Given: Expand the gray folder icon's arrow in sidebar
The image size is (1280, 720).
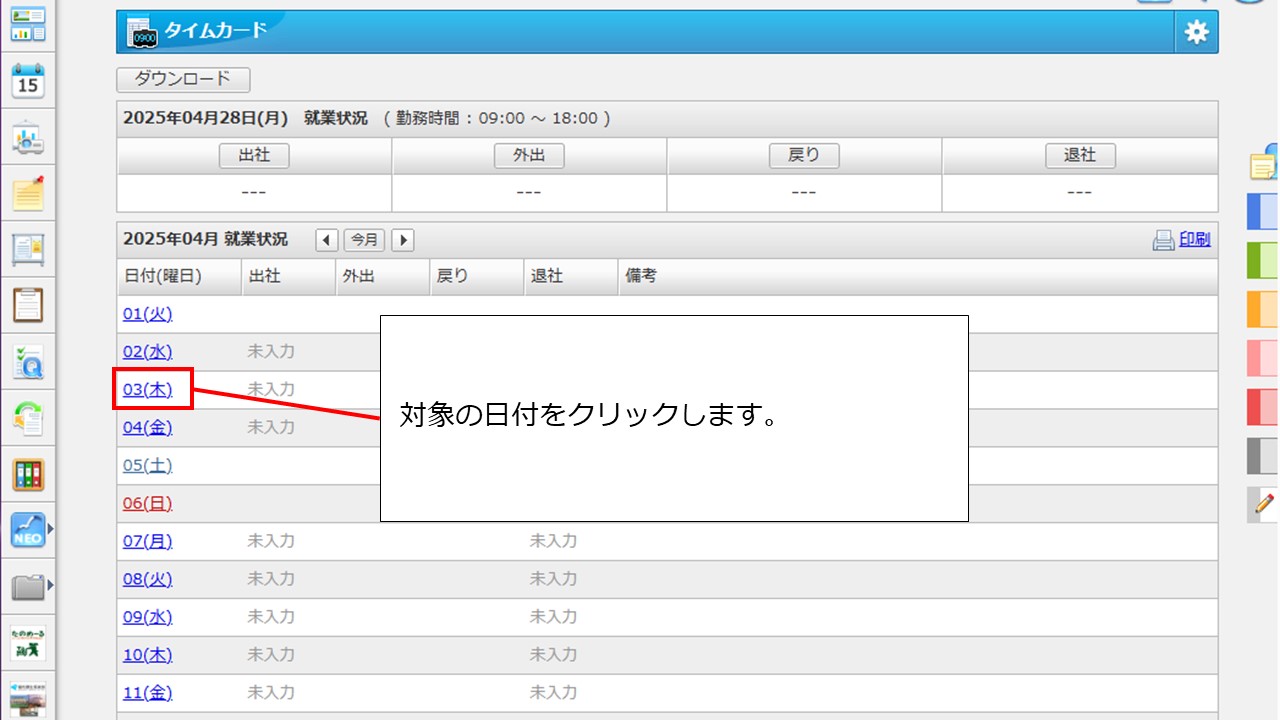Looking at the screenshot, I should click(x=50, y=585).
